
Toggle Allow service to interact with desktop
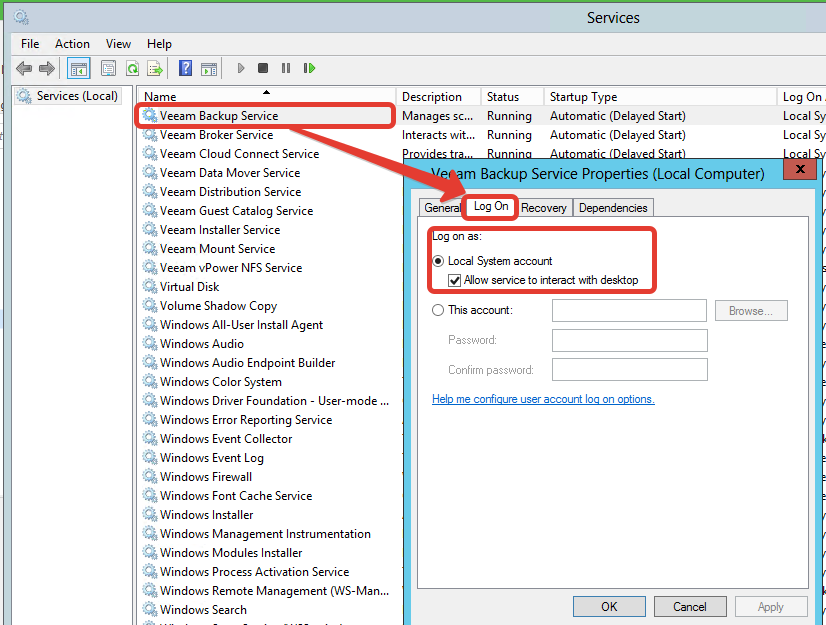[x=454, y=280]
